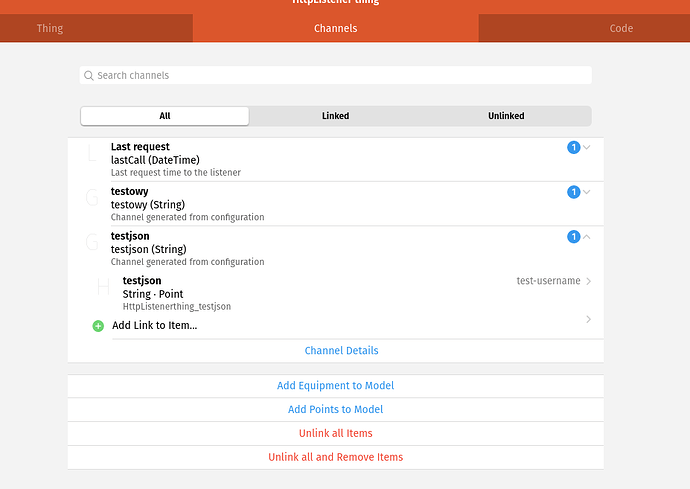The height and width of the screenshot is (489, 690).
Task: Click the green plus icon beside Add Link
Action: click(x=98, y=326)
